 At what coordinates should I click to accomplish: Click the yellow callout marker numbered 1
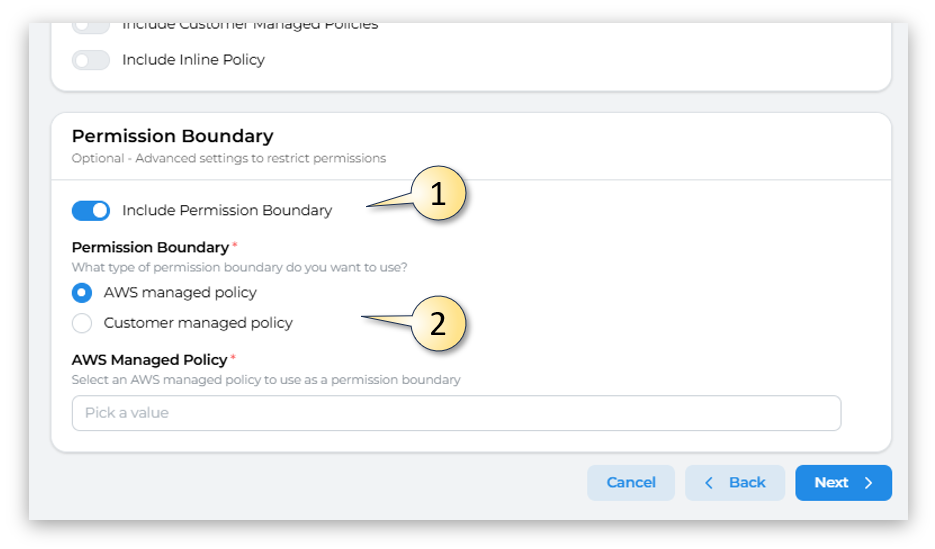pos(438,195)
